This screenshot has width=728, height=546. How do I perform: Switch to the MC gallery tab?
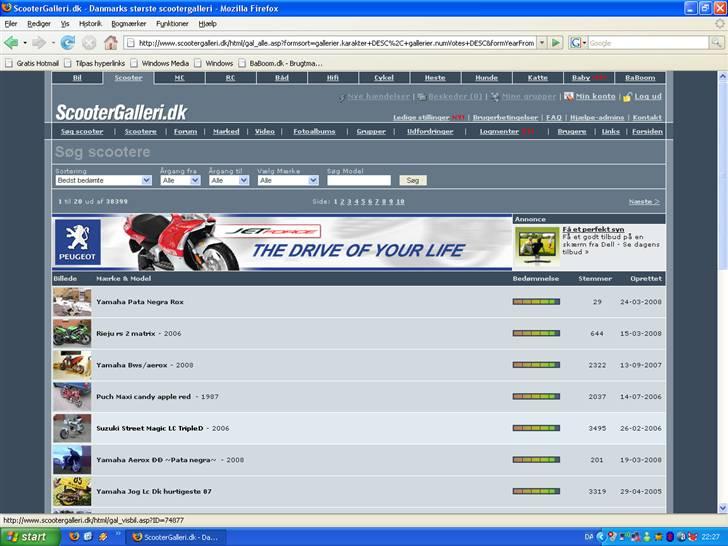tap(180, 77)
